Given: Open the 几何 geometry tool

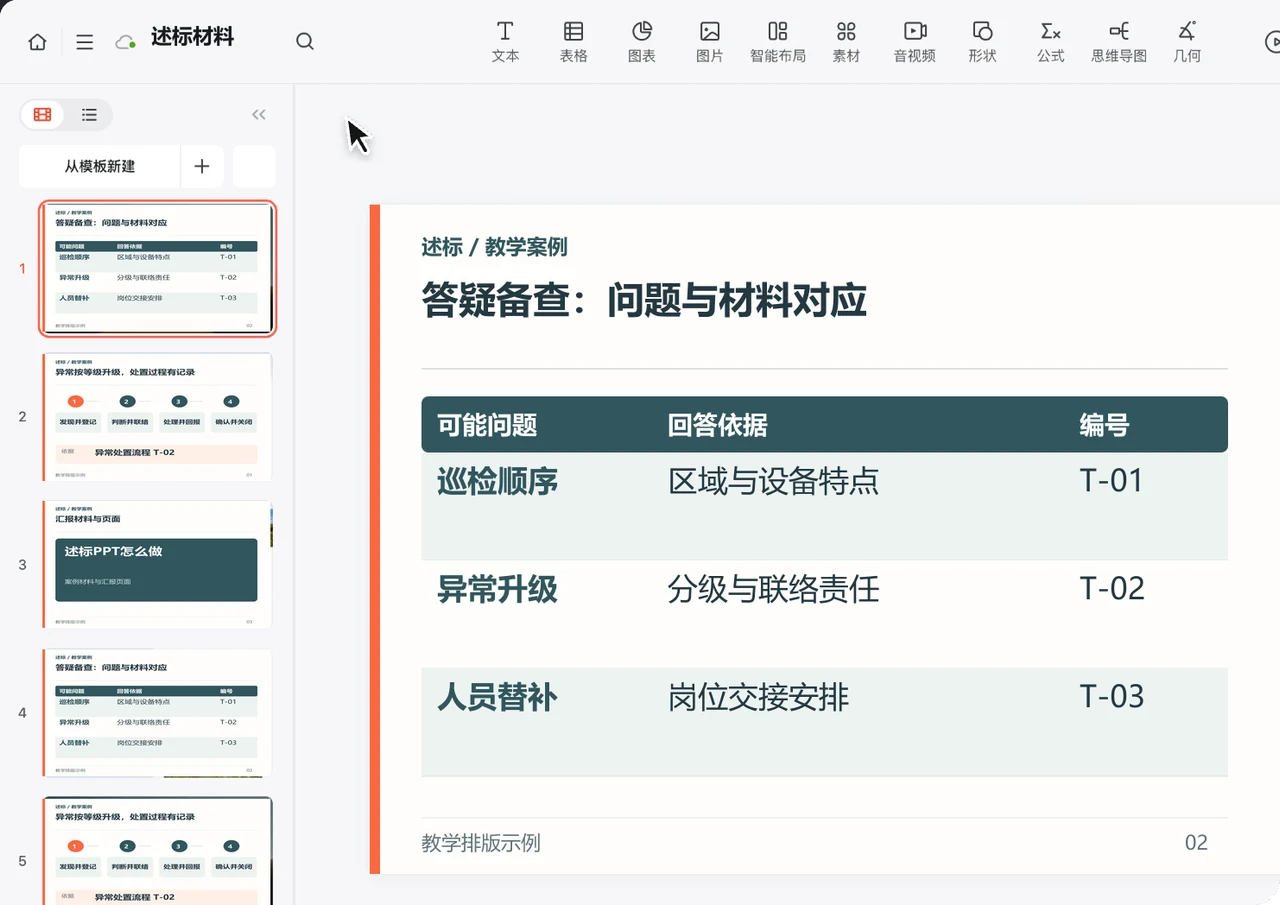Looking at the screenshot, I should 1187,42.
